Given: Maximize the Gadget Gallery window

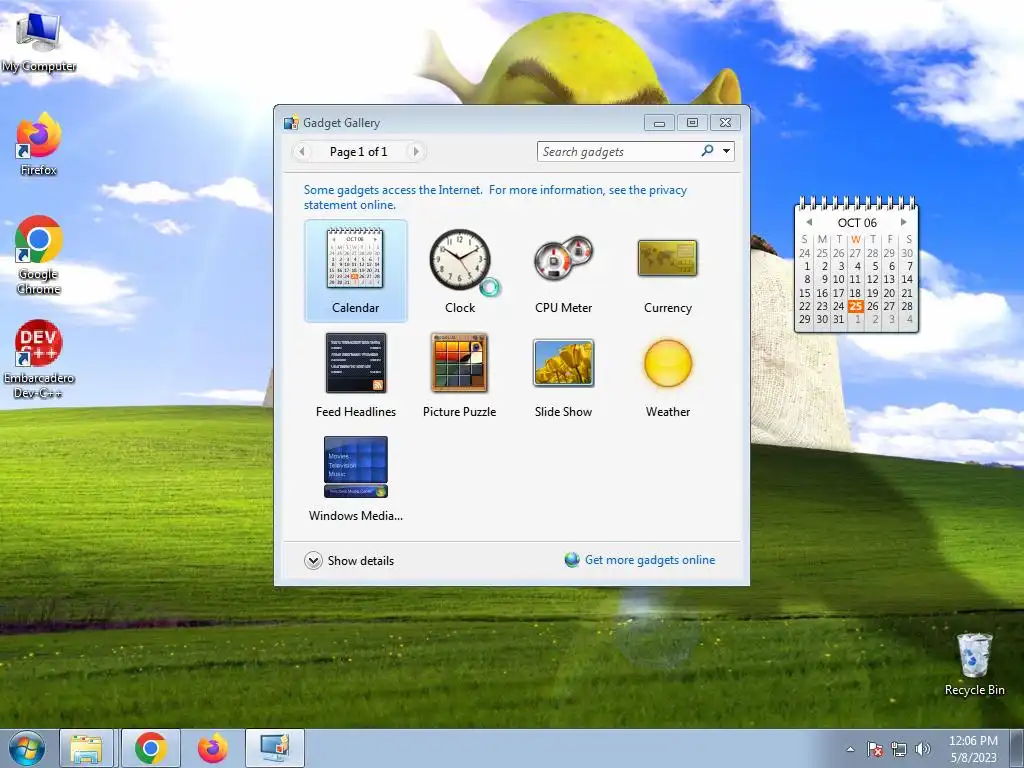Looking at the screenshot, I should pos(692,123).
